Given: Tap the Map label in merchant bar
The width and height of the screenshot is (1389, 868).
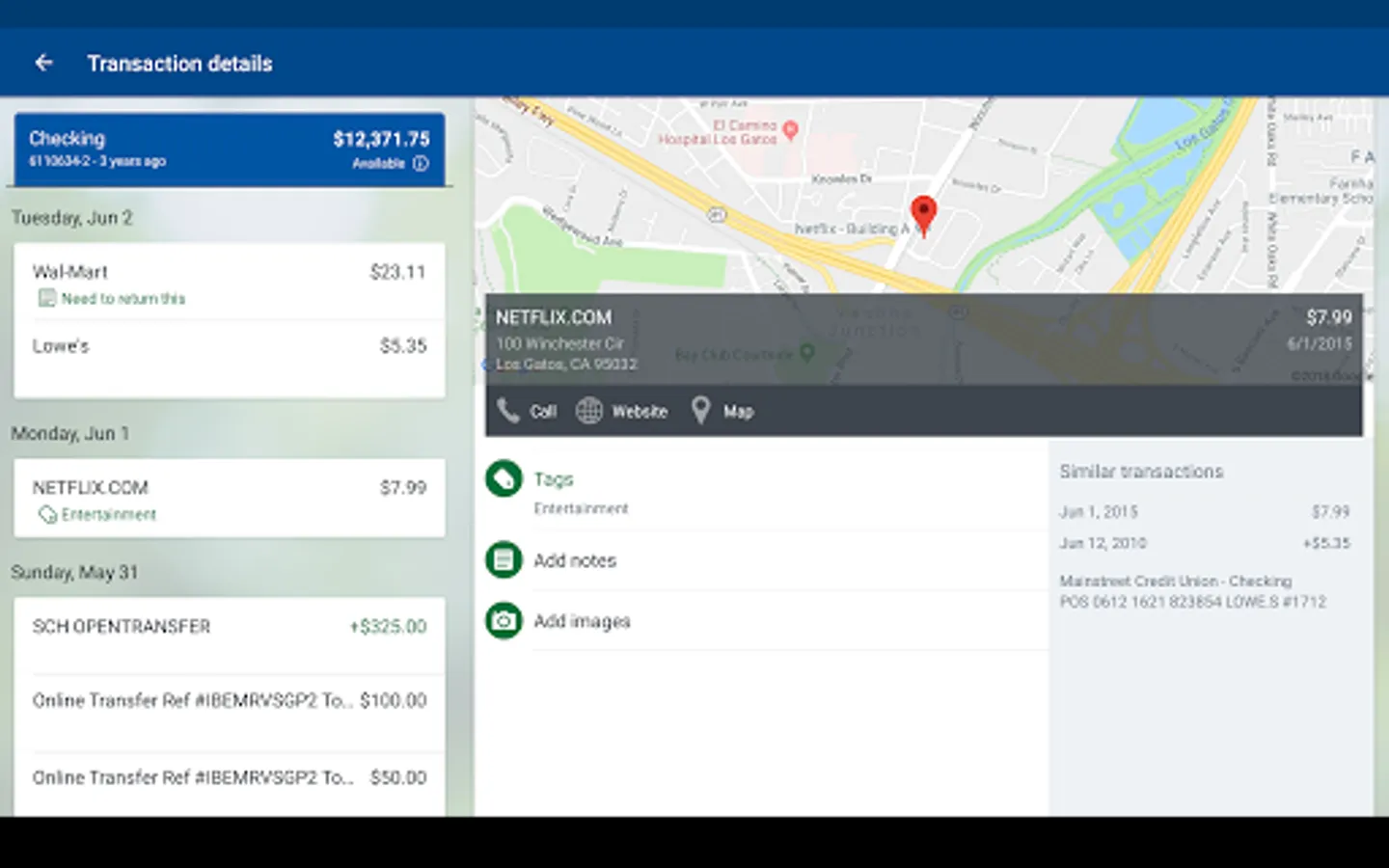Looking at the screenshot, I should [x=738, y=412].
